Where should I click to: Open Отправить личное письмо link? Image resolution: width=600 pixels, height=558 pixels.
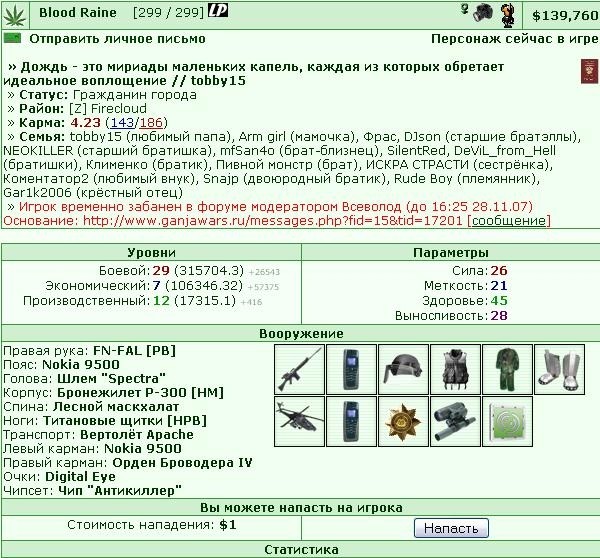tap(117, 39)
